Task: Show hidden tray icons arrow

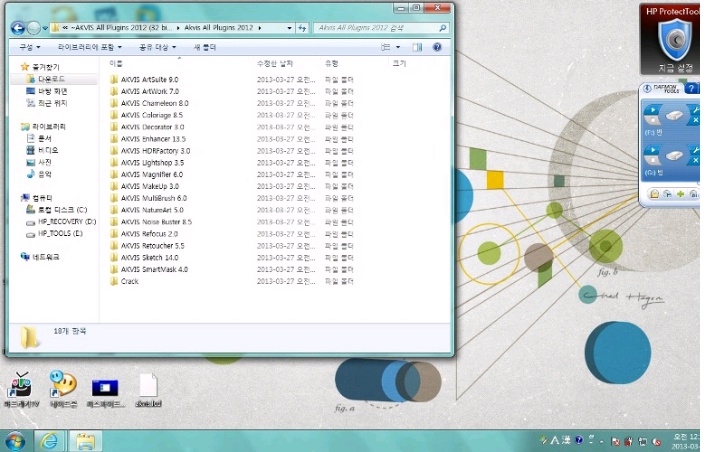Action: tap(601, 441)
